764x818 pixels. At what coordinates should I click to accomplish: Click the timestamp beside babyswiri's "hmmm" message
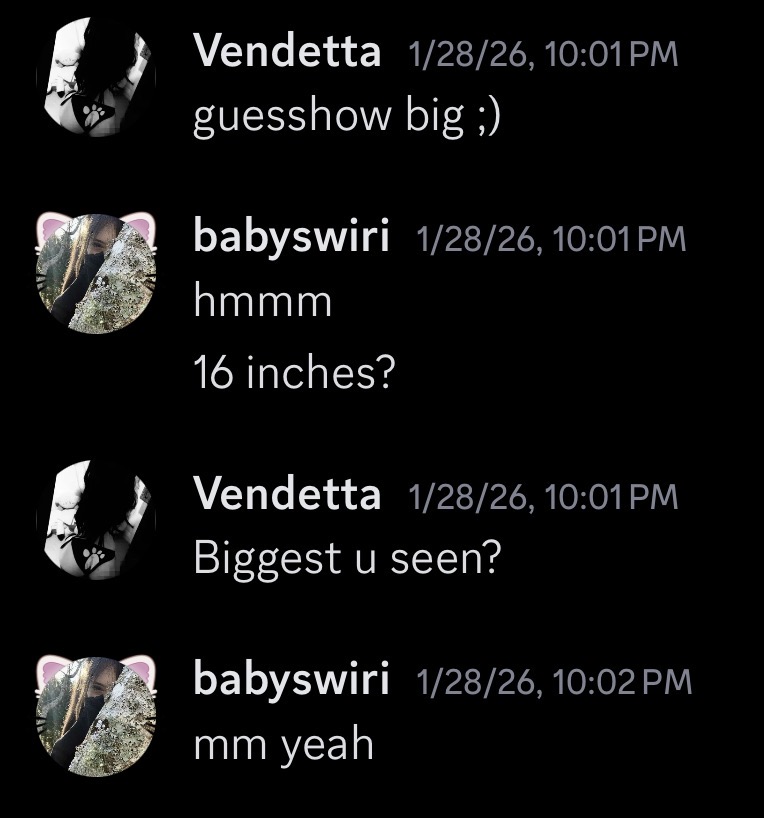pos(552,238)
